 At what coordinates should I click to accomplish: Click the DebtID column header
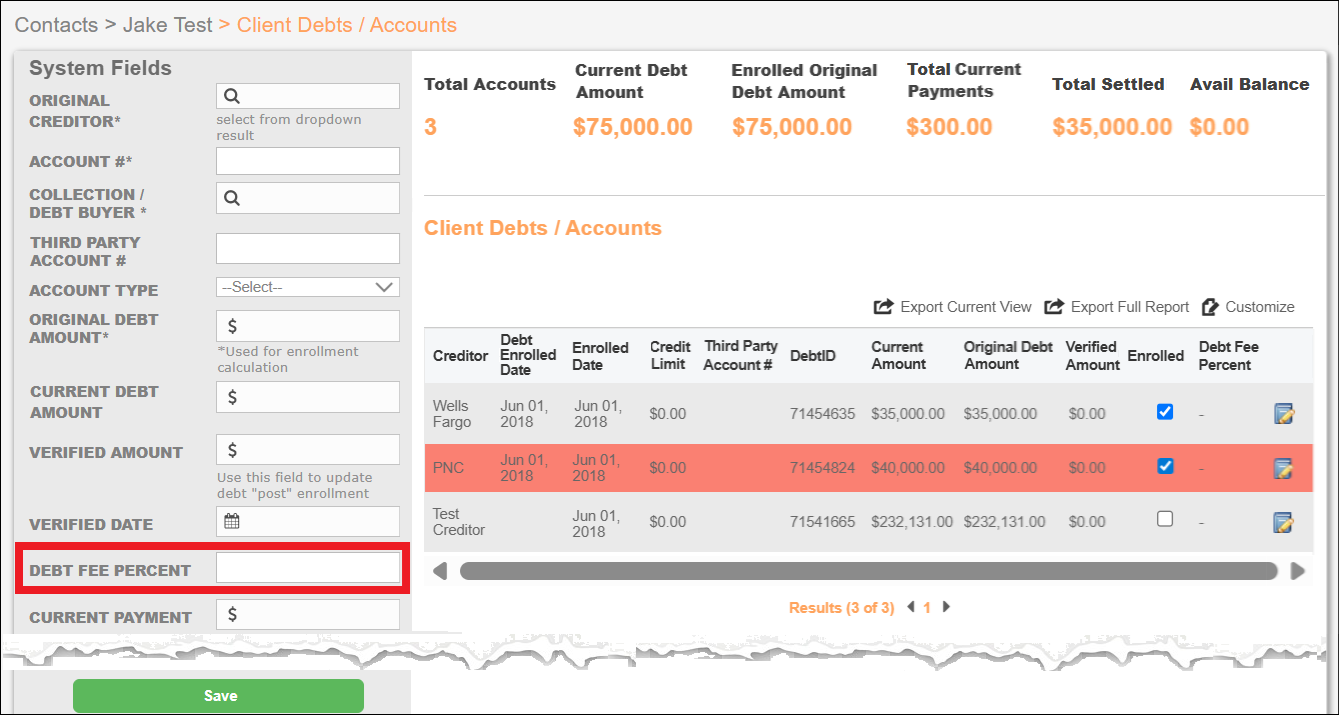pos(813,356)
